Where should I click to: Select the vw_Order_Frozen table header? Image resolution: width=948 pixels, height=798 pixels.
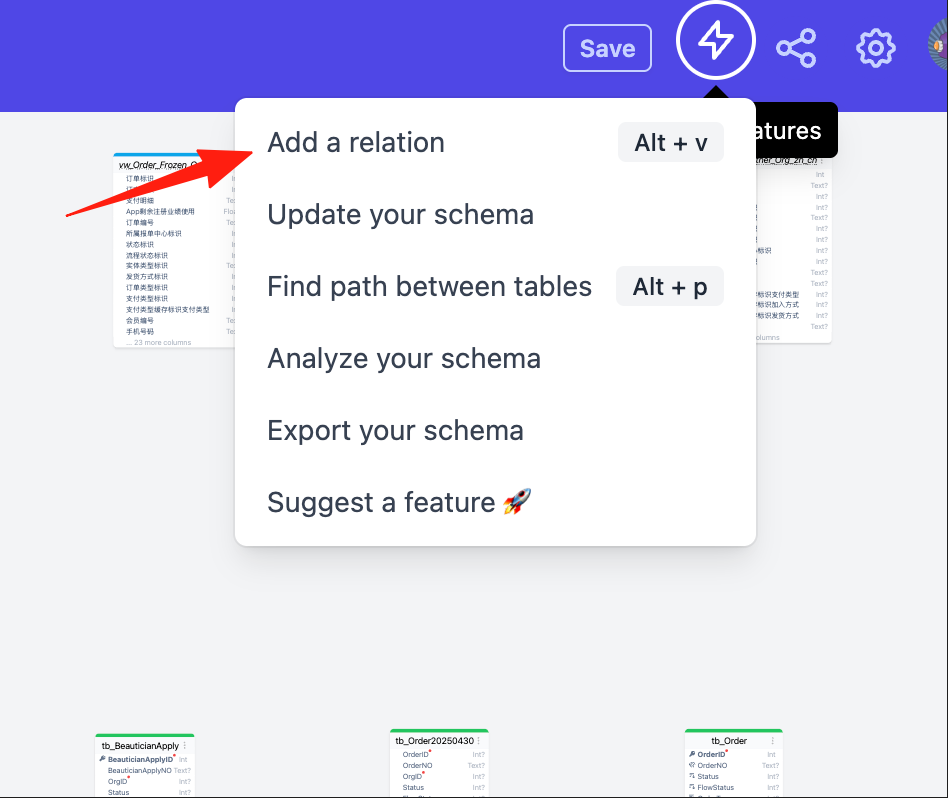[x=174, y=164]
